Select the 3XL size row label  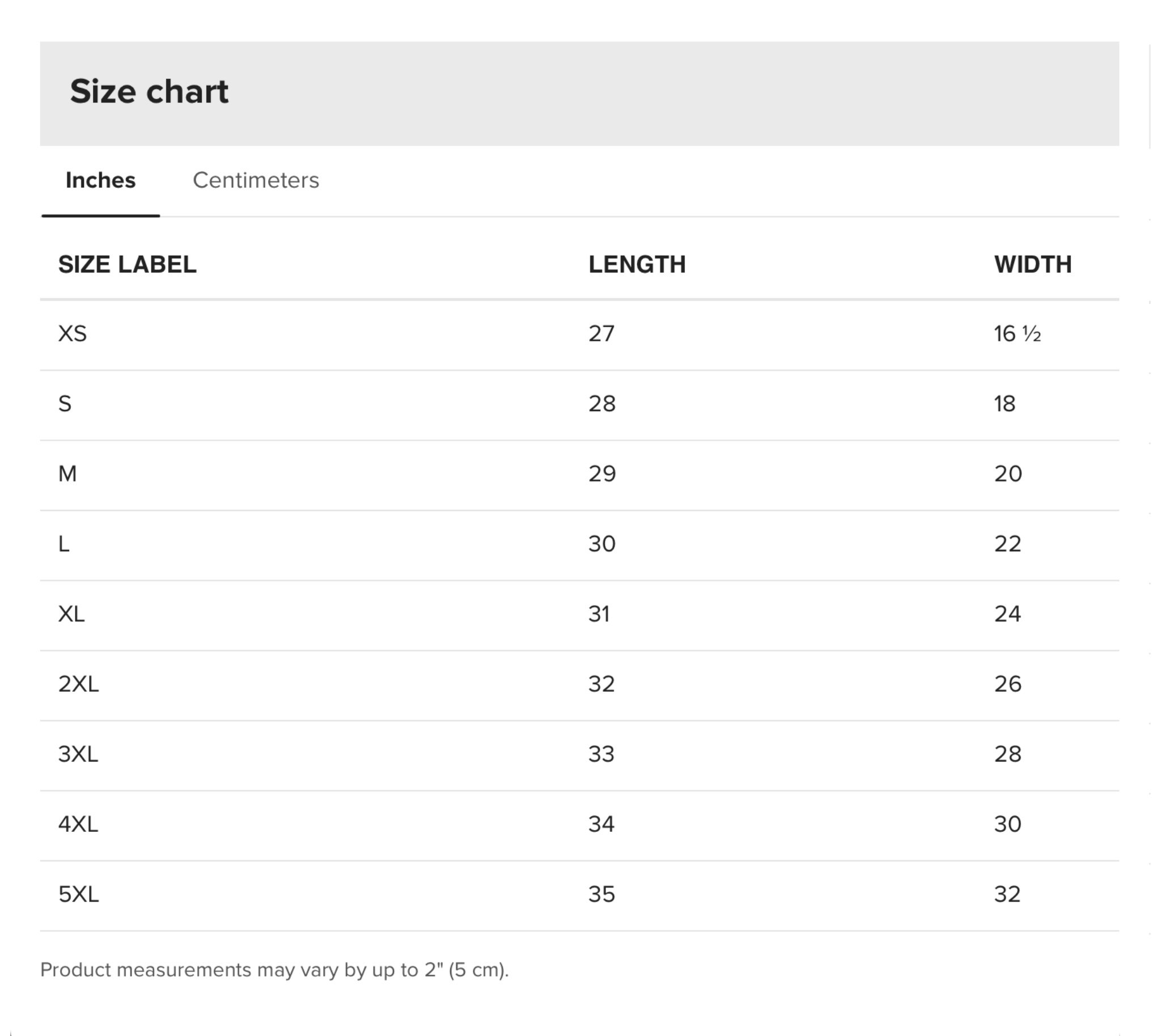pos(78,754)
